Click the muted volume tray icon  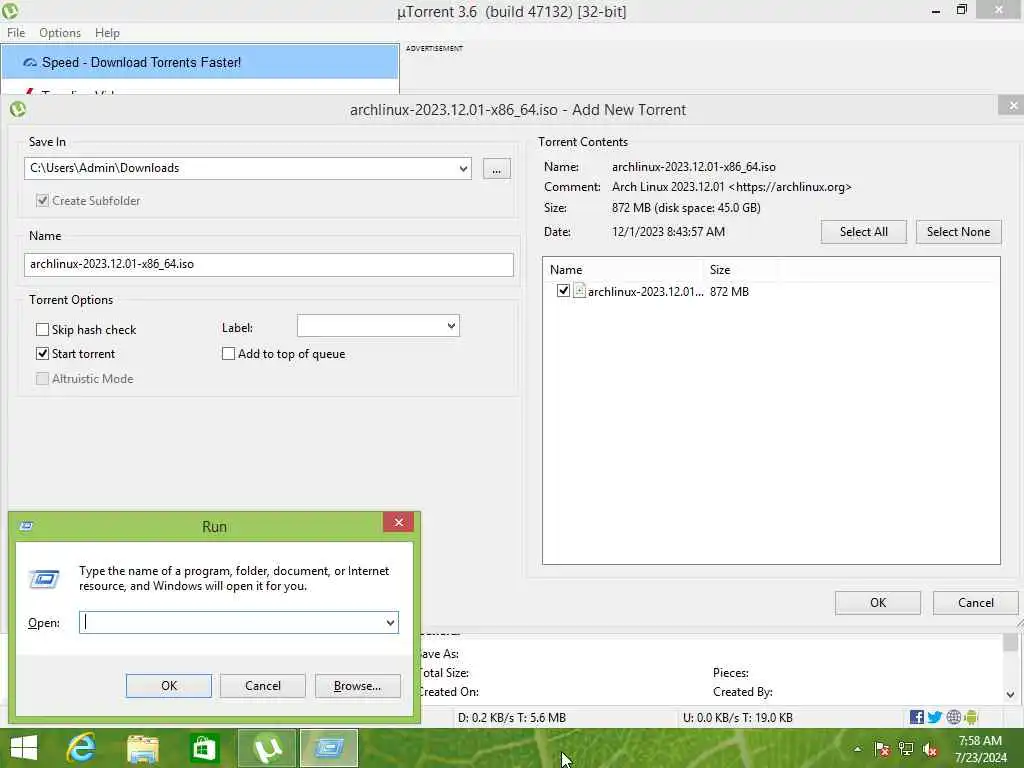[x=930, y=749]
